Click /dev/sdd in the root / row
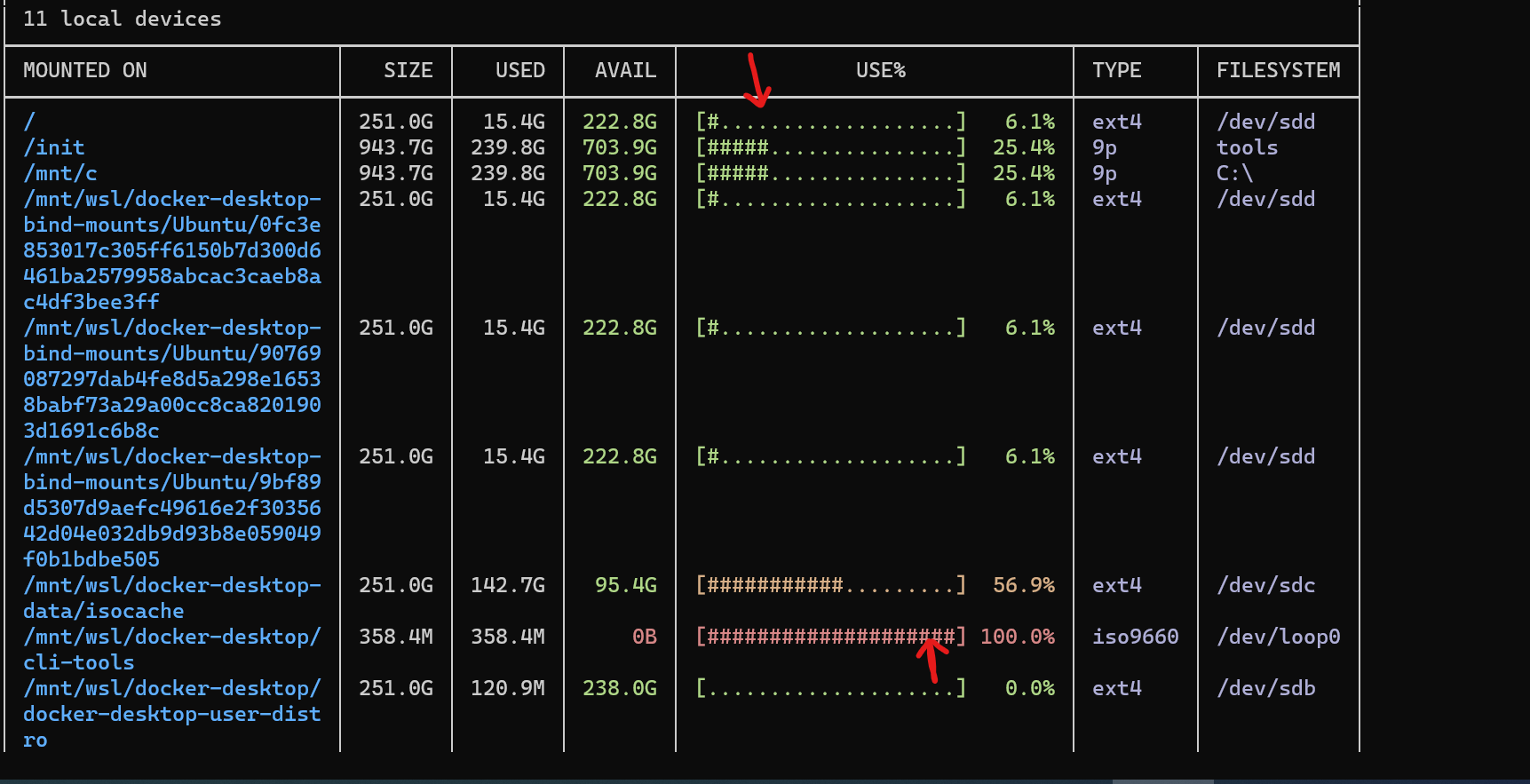Viewport: 1530px width, 784px height. coord(1266,122)
